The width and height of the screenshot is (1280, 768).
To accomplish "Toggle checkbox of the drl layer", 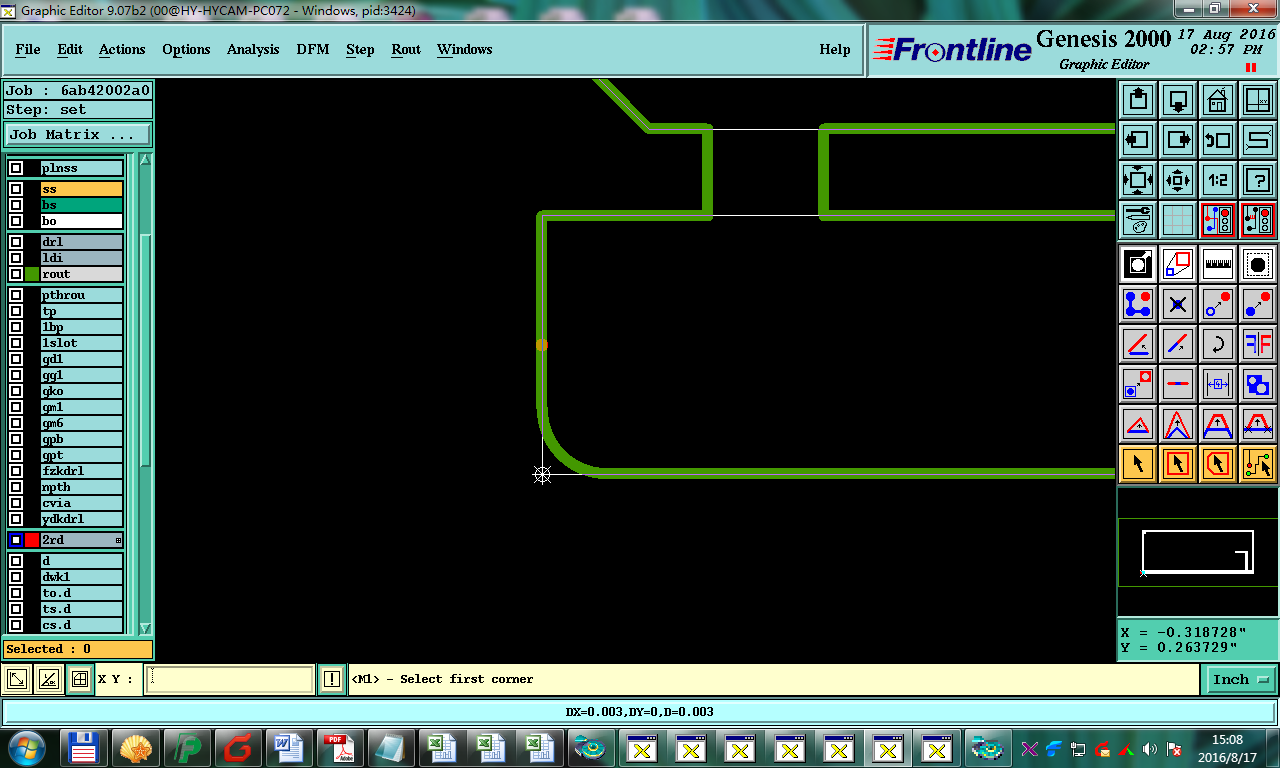I will click(16, 242).
